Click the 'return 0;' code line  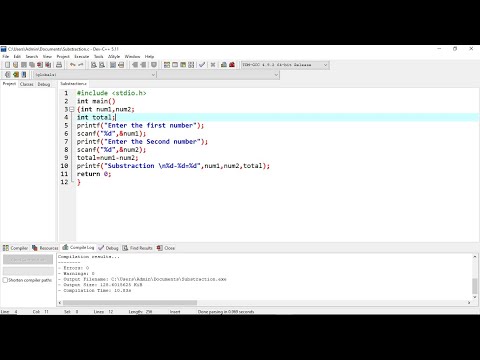click(94, 174)
